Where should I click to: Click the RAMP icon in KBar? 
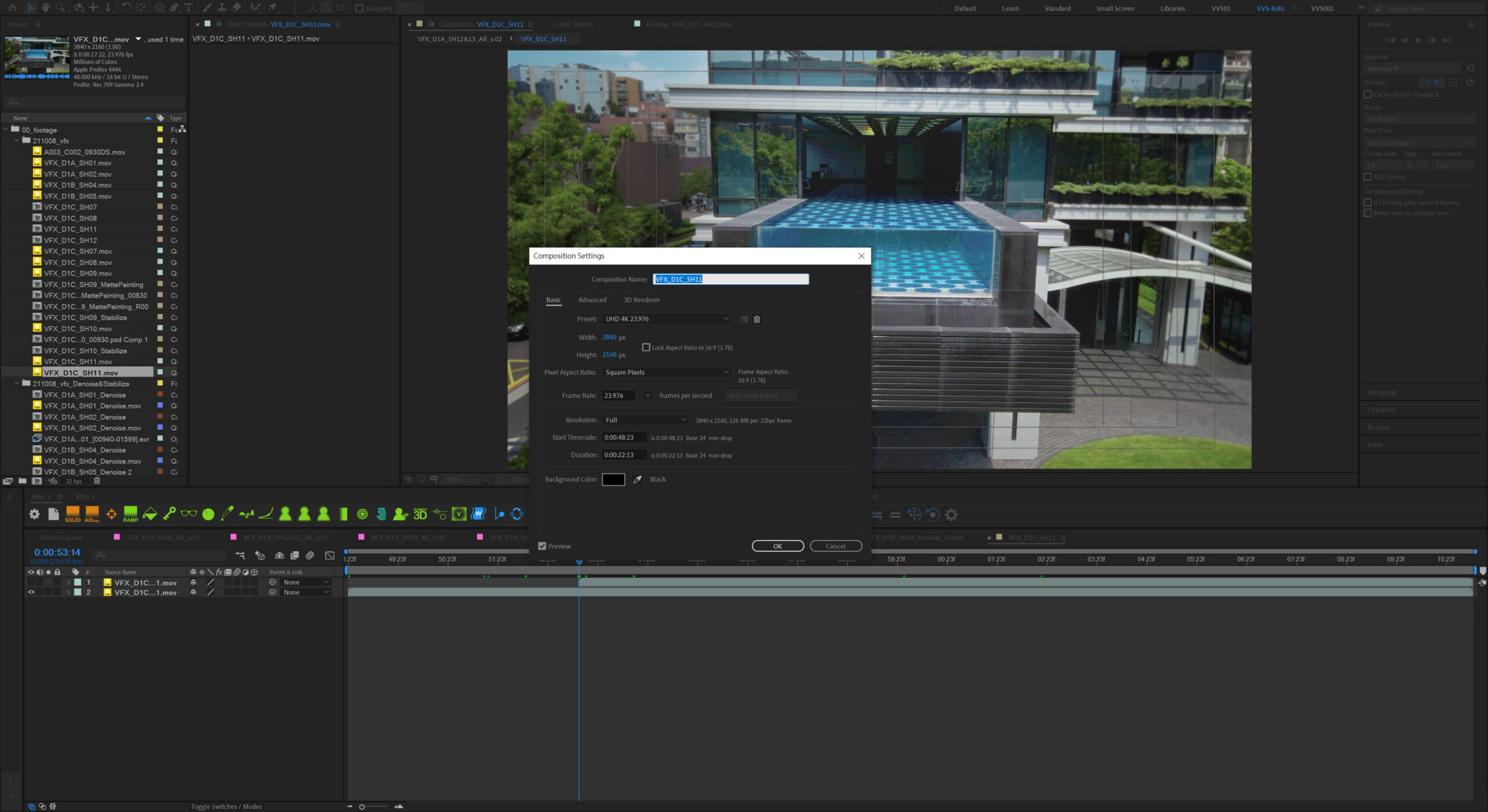click(x=130, y=514)
